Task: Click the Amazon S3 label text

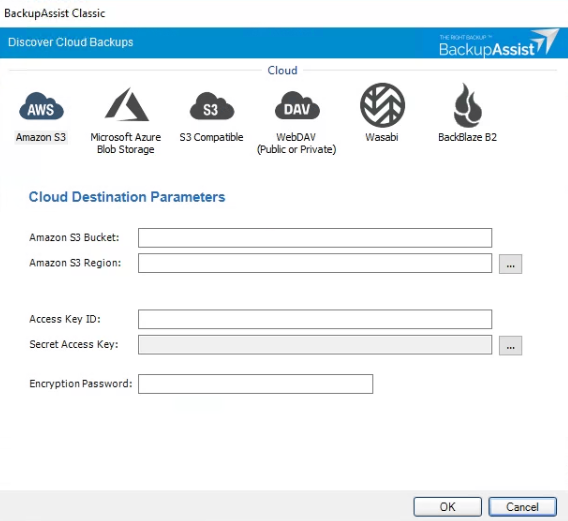Action: click(41, 137)
